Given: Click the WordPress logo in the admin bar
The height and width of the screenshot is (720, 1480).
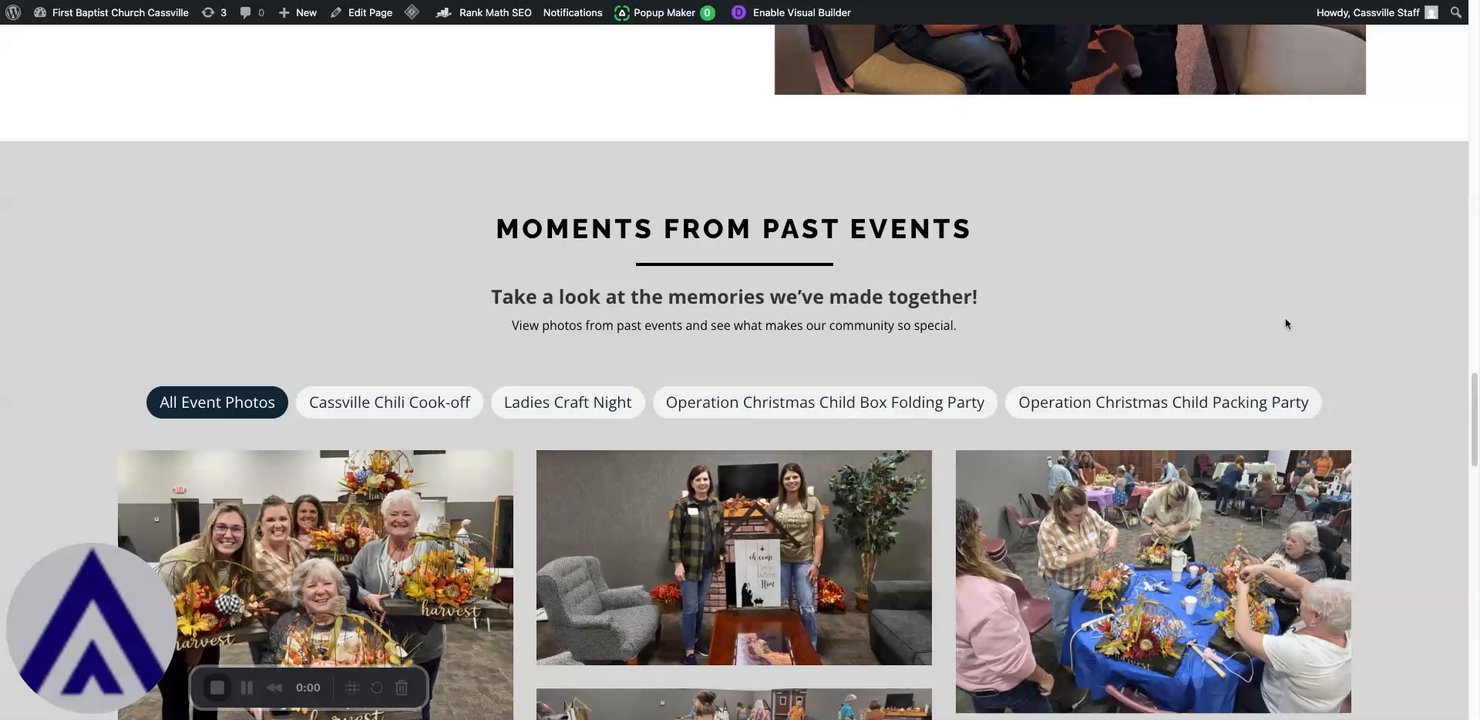Looking at the screenshot, I should (13, 12).
